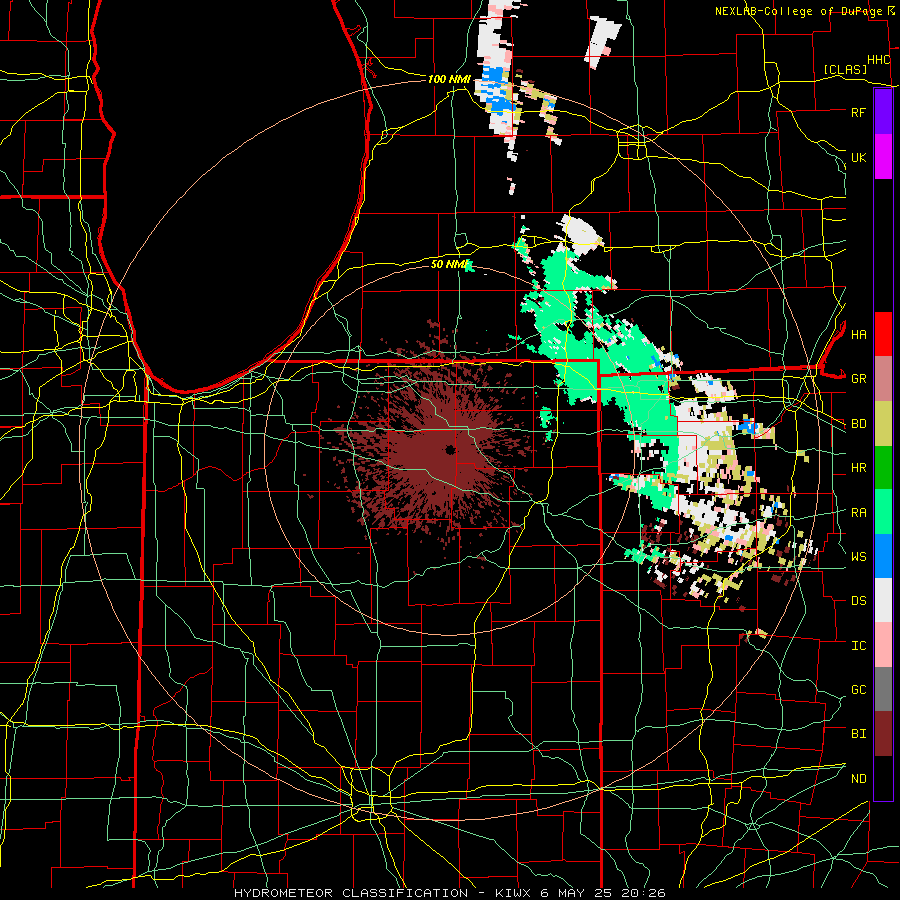Click the red HA legend color swatch
Viewport: 900px width, 900px height.
[x=883, y=334]
